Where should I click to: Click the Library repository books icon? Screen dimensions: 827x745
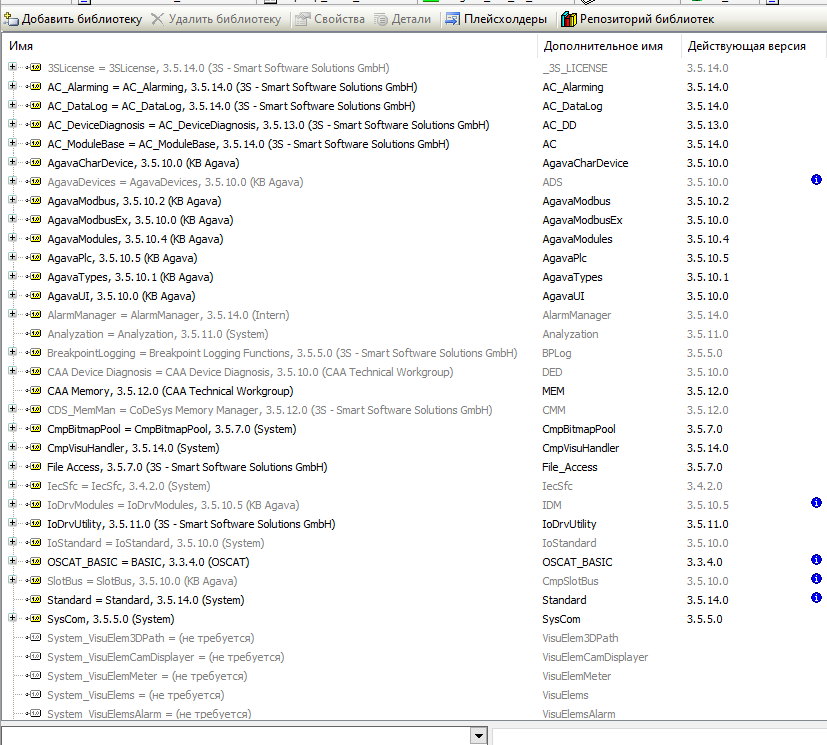(569, 20)
